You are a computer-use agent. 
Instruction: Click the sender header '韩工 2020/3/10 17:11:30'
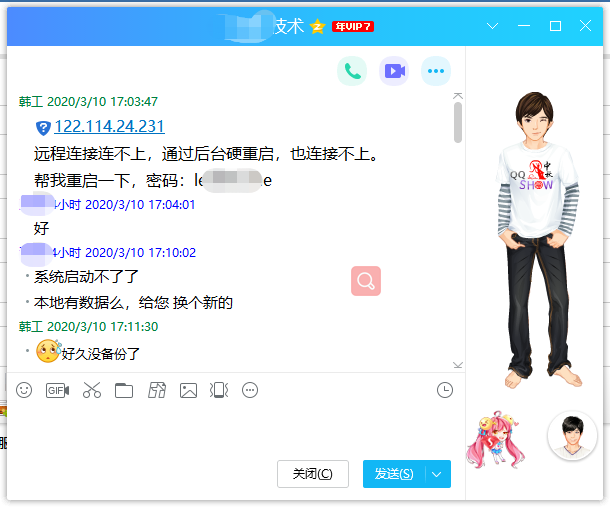point(88,326)
